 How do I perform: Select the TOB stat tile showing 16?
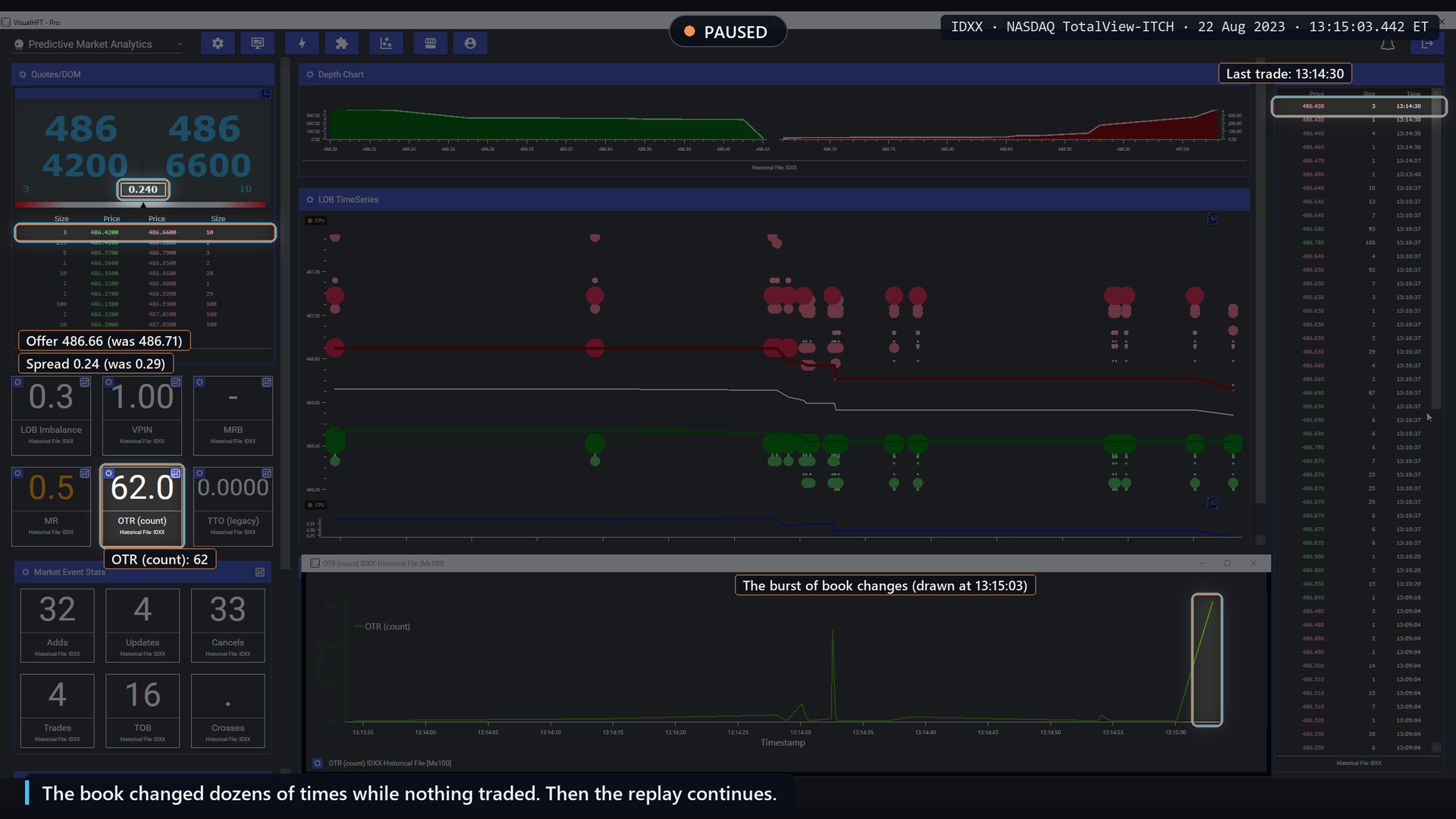(143, 711)
